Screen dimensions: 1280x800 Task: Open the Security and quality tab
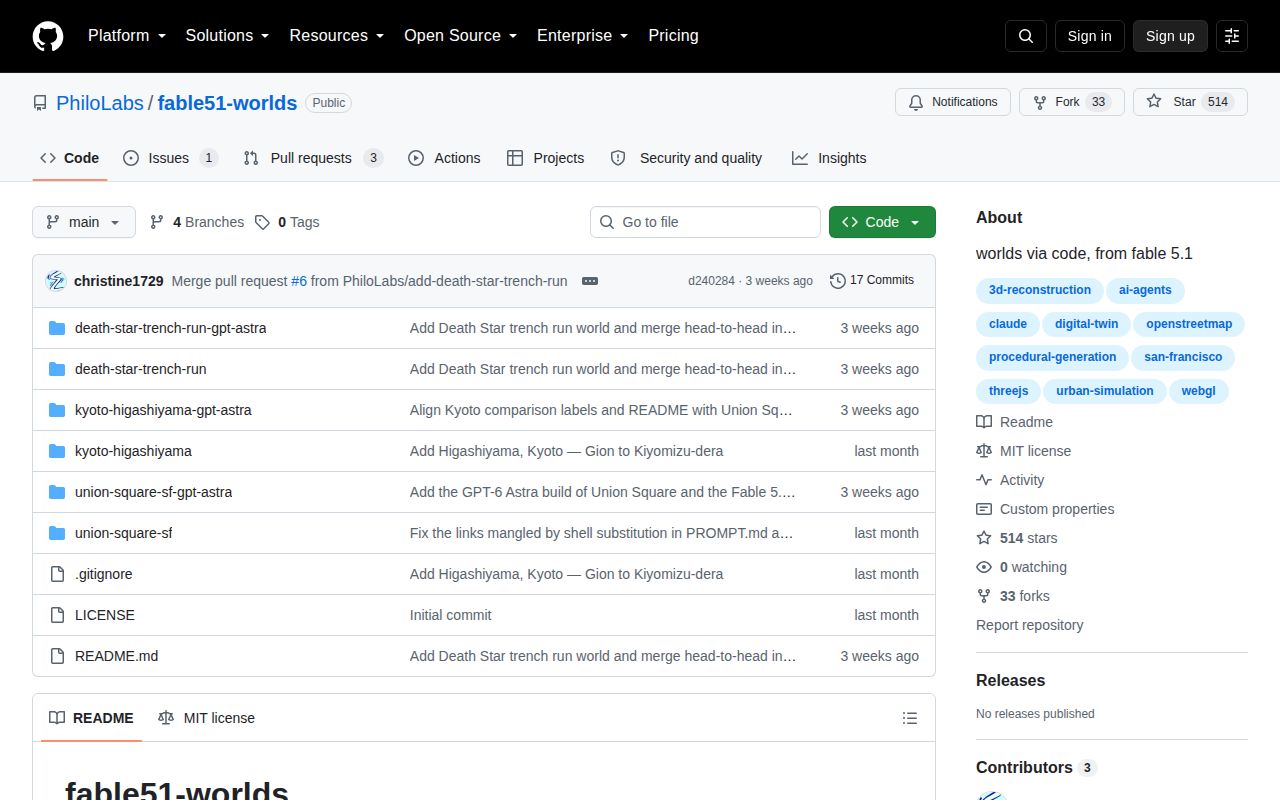686,158
